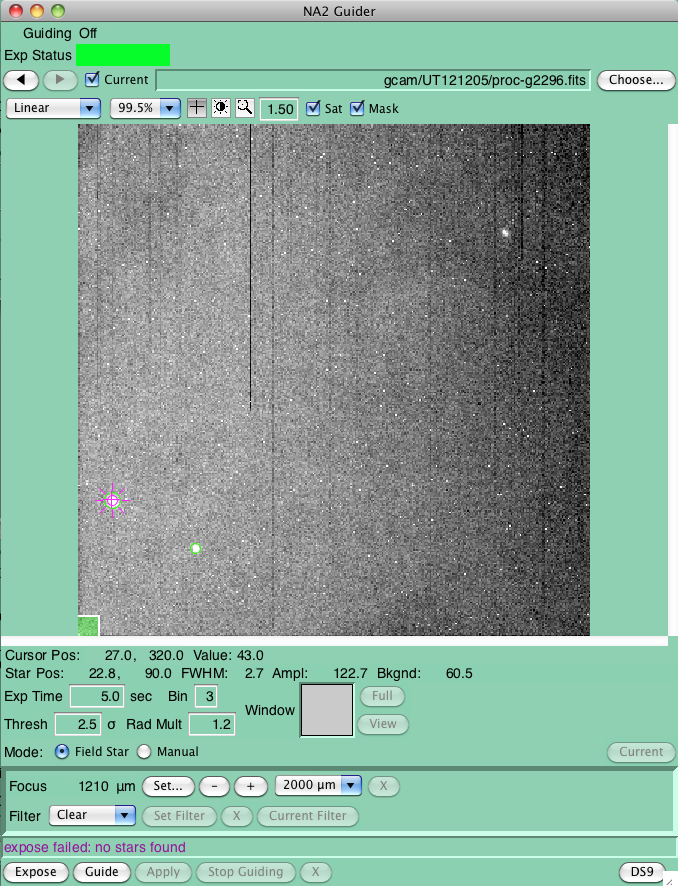Click the FWHM 2.7 value
This screenshot has width=678, height=886.
[x=254, y=674]
